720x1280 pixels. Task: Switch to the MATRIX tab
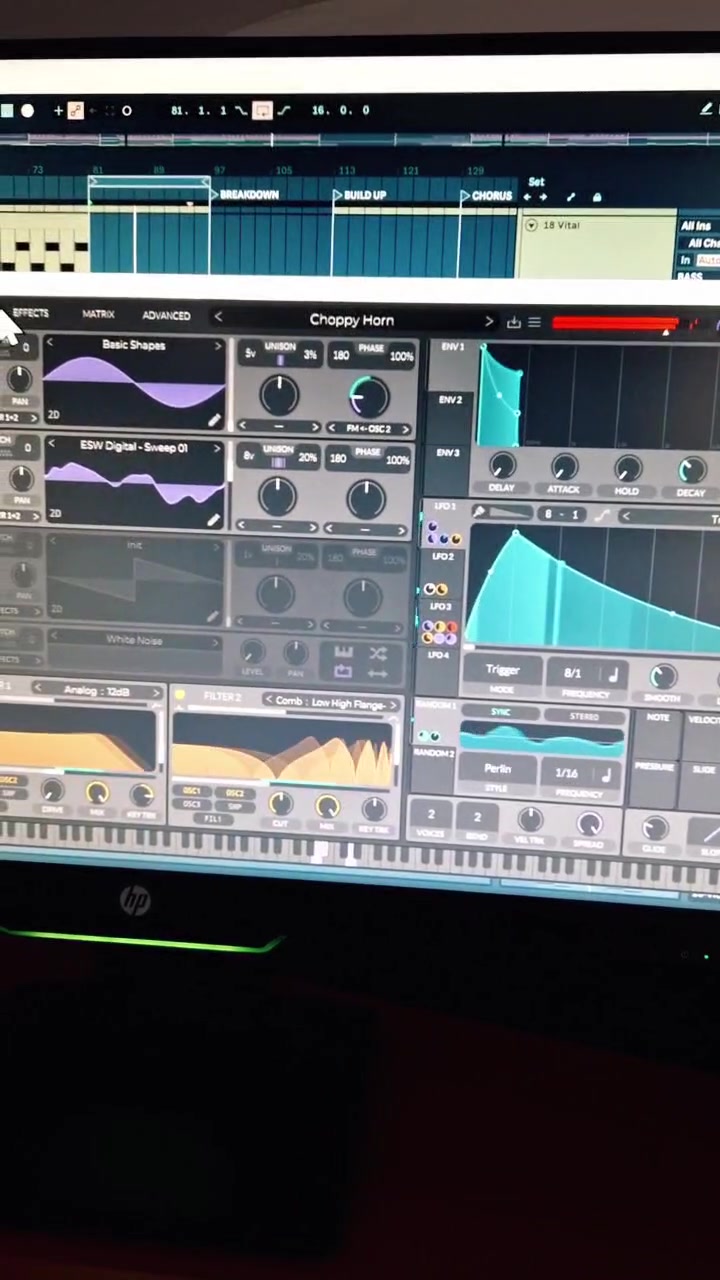click(x=98, y=314)
